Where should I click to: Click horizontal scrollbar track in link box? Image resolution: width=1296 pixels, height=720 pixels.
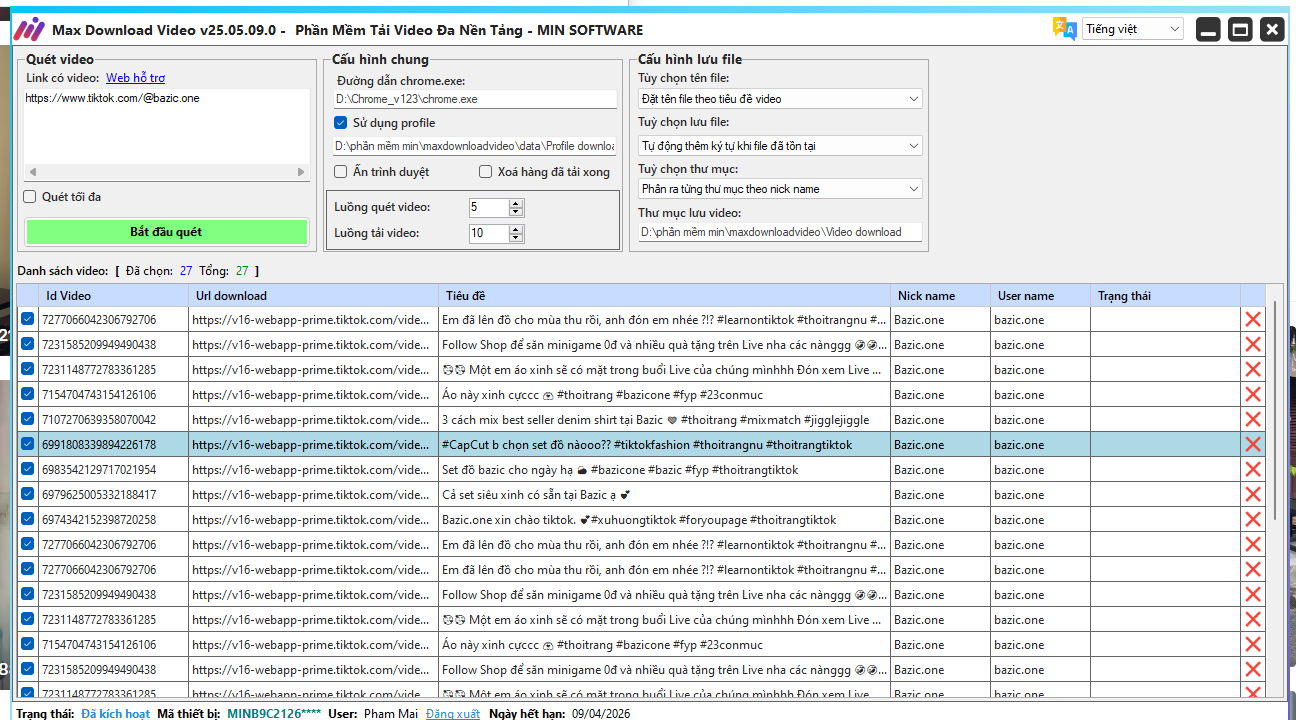pos(166,172)
